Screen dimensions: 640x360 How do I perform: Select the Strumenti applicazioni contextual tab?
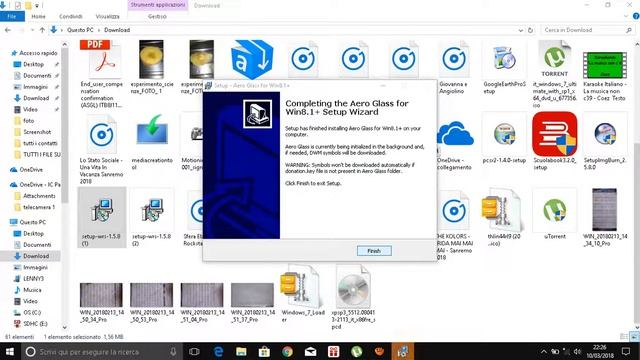pos(158,5)
